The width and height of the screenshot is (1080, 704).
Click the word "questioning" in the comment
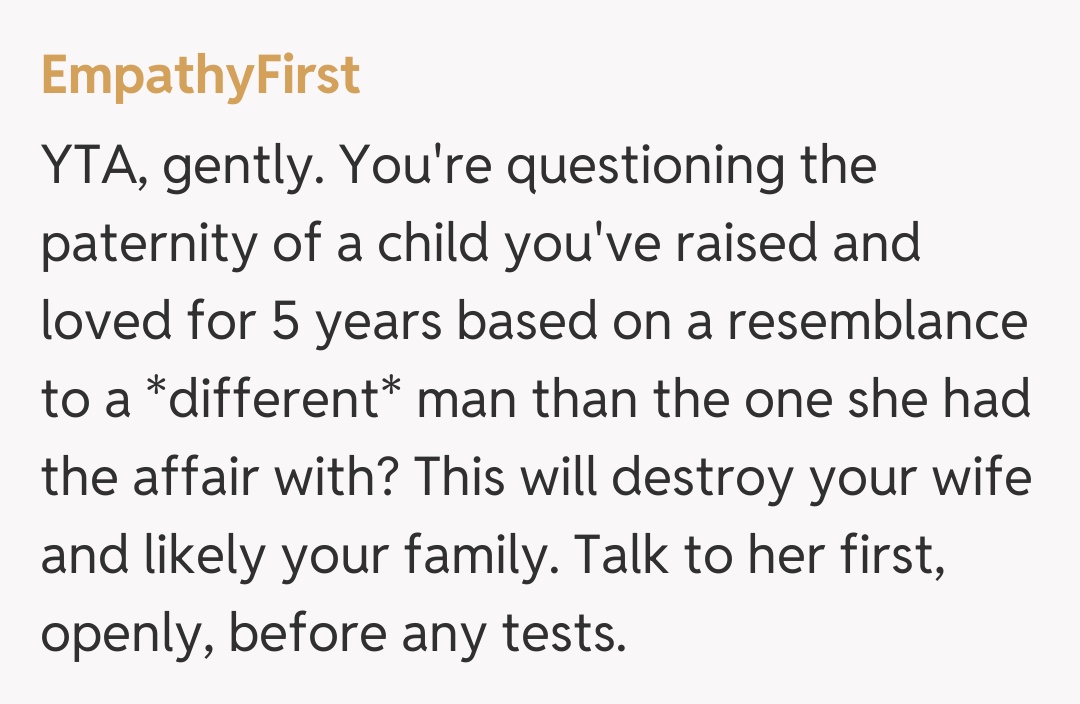point(646,167)
